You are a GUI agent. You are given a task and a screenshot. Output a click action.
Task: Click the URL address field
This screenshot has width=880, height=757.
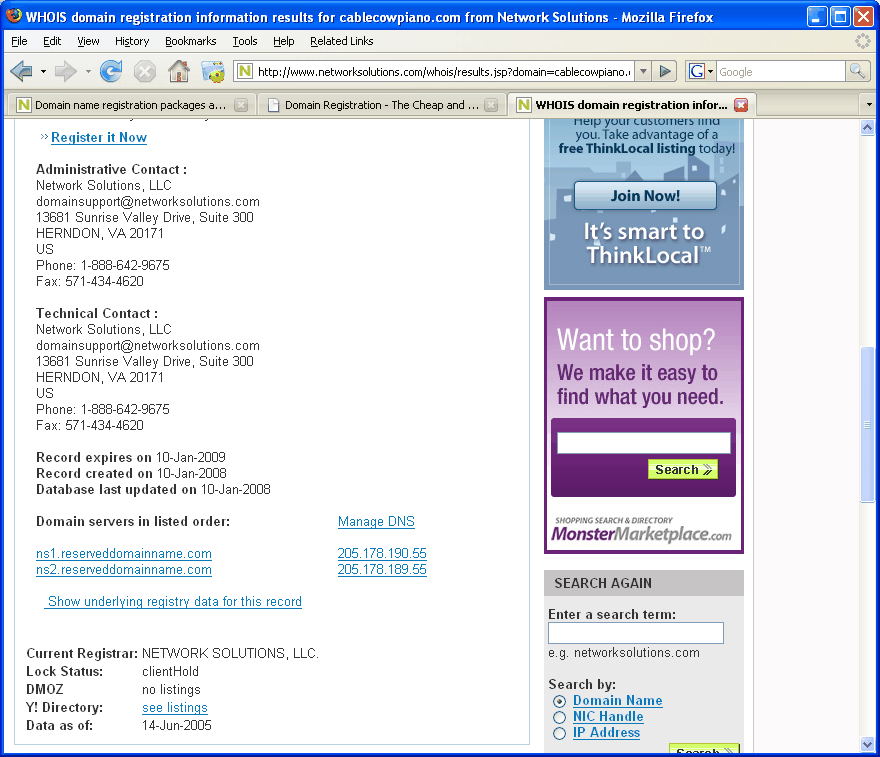(x=444, y=71)
